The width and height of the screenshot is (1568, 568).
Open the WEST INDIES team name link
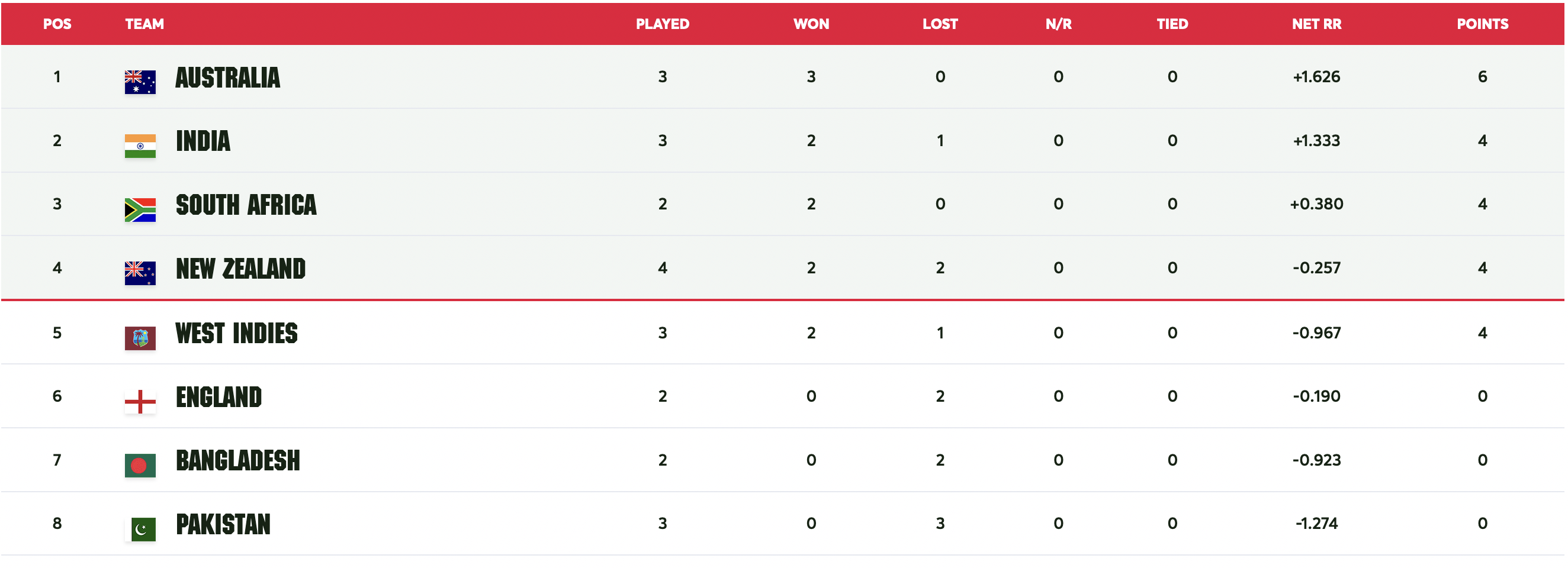[x=236, y=333]
